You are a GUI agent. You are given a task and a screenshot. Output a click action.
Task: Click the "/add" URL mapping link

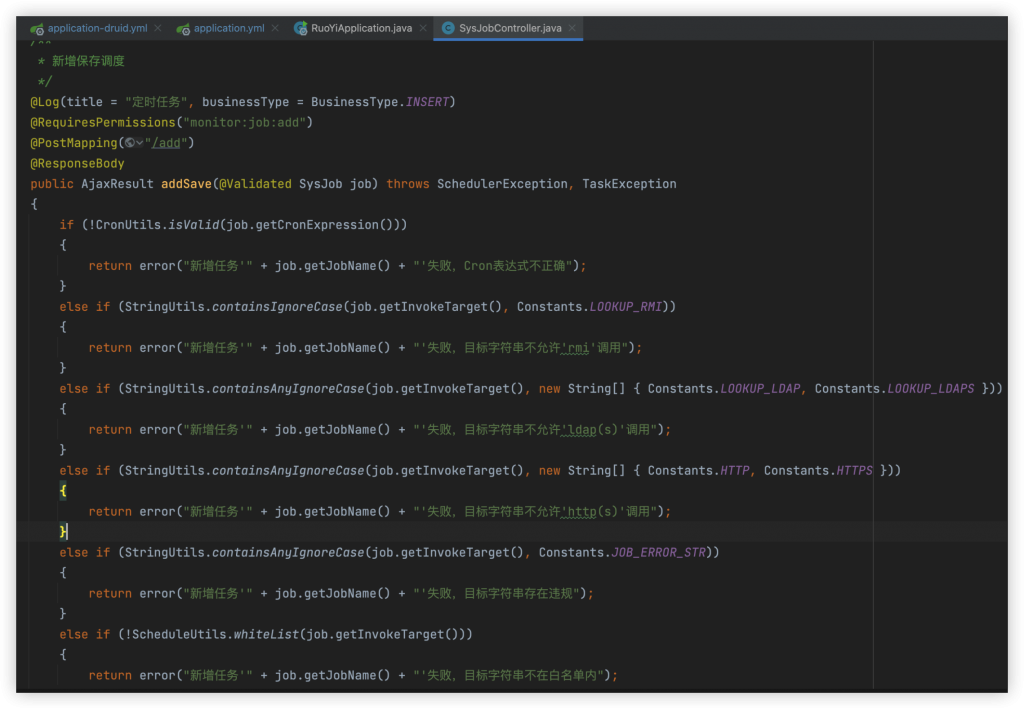click(166, 143)
